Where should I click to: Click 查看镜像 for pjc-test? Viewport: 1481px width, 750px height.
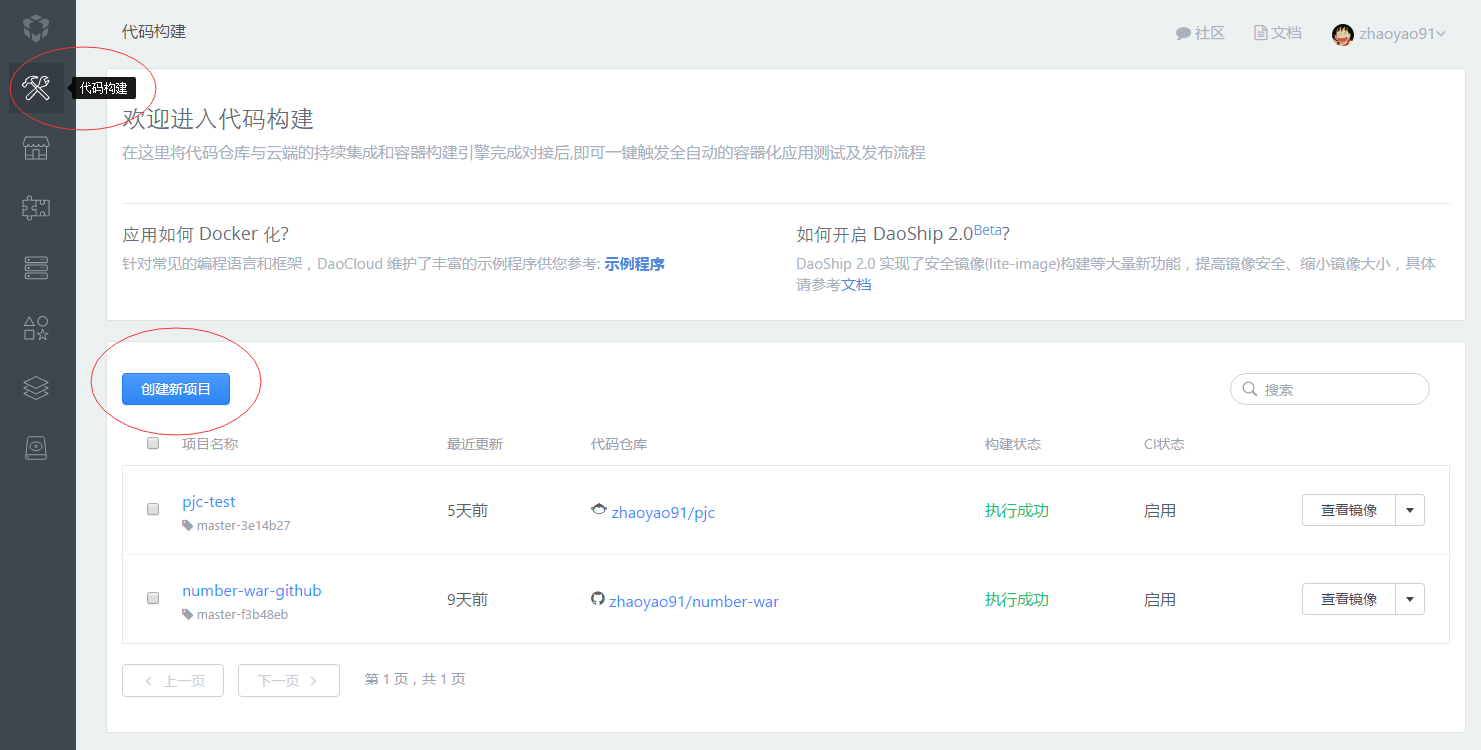click(x=1349, y=510)
